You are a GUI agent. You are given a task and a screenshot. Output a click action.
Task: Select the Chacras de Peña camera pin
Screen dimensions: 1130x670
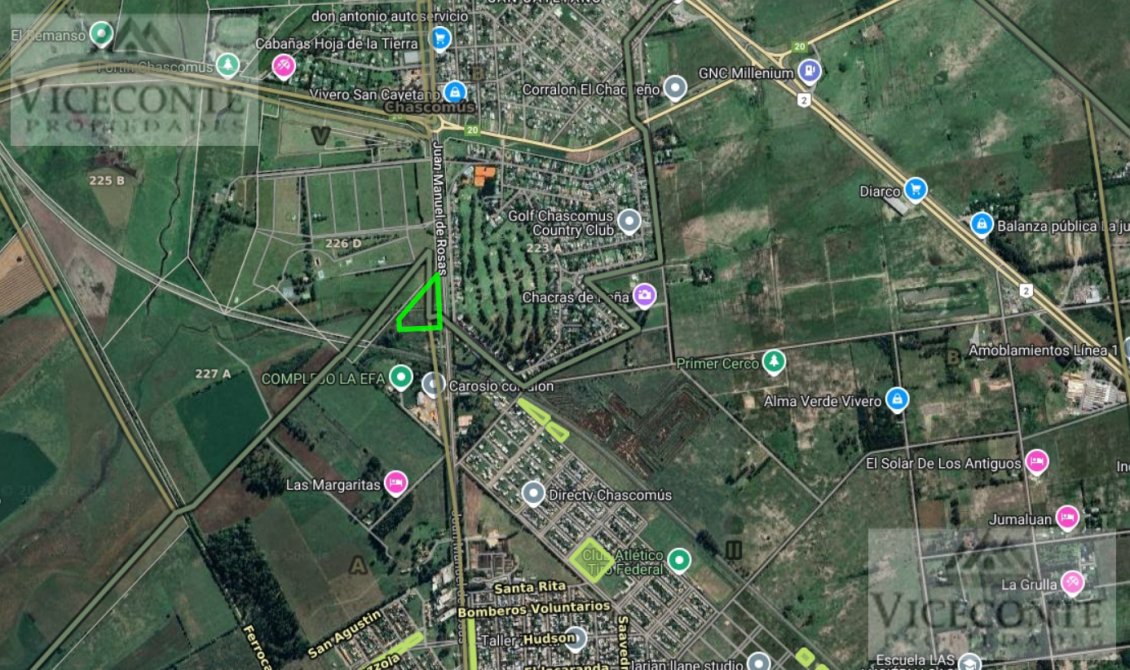tap(644, 295)
